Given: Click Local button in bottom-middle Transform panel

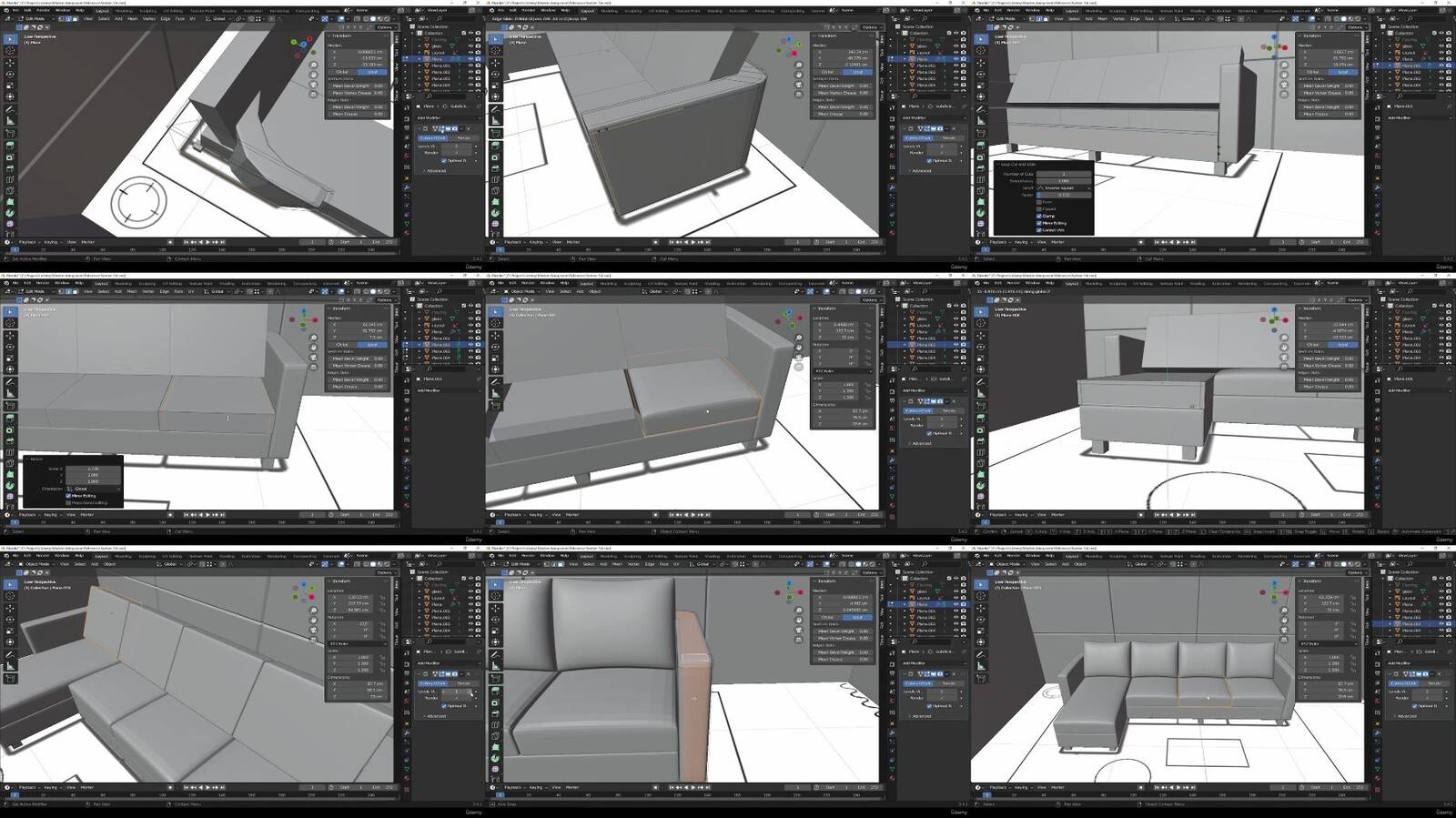Looking at the screenshot, I should [857, 617].
